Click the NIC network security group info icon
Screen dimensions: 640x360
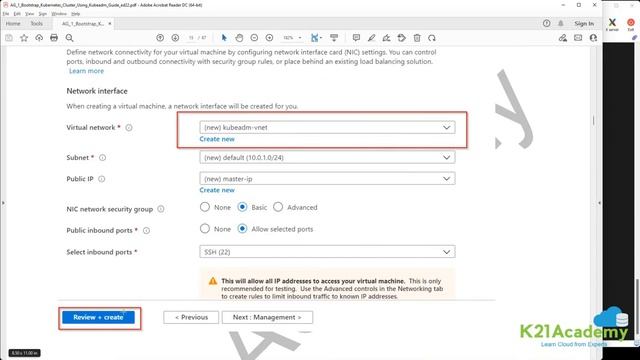(x=161, y=209)
